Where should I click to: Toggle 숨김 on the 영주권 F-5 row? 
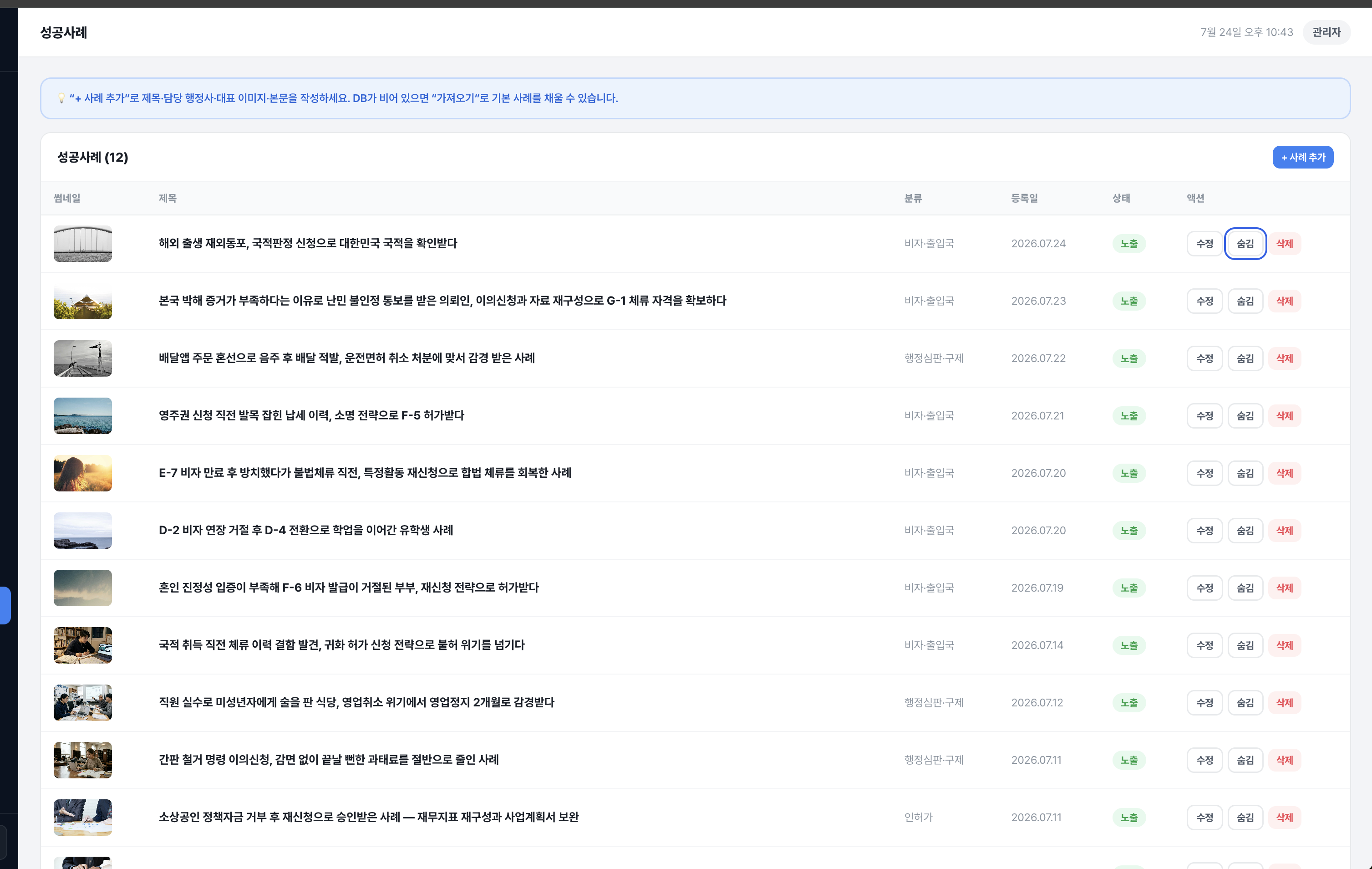coord(1245,416)
